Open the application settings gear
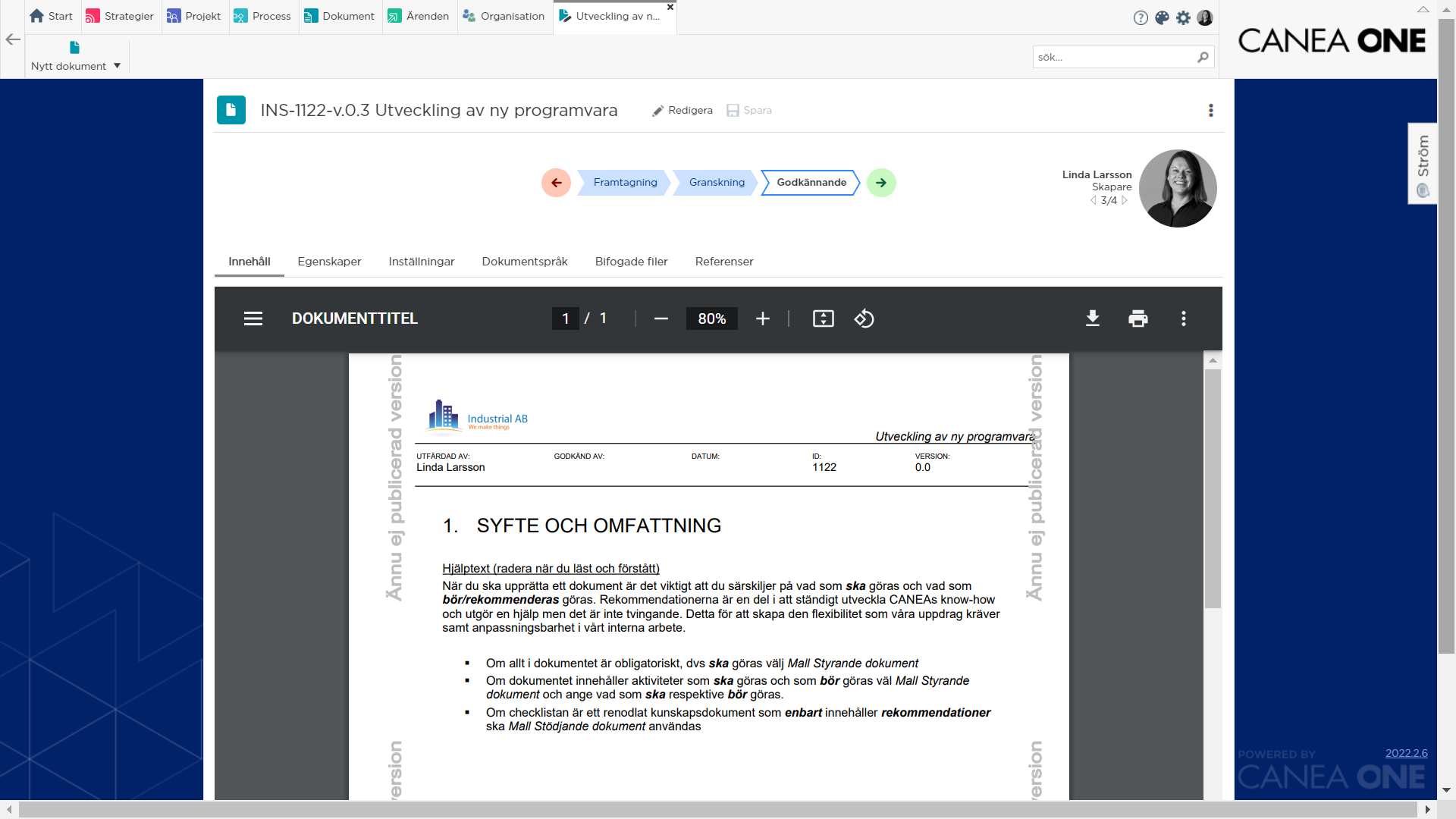This screenshot has height=819, width=1456. (x=1183, y=17)
